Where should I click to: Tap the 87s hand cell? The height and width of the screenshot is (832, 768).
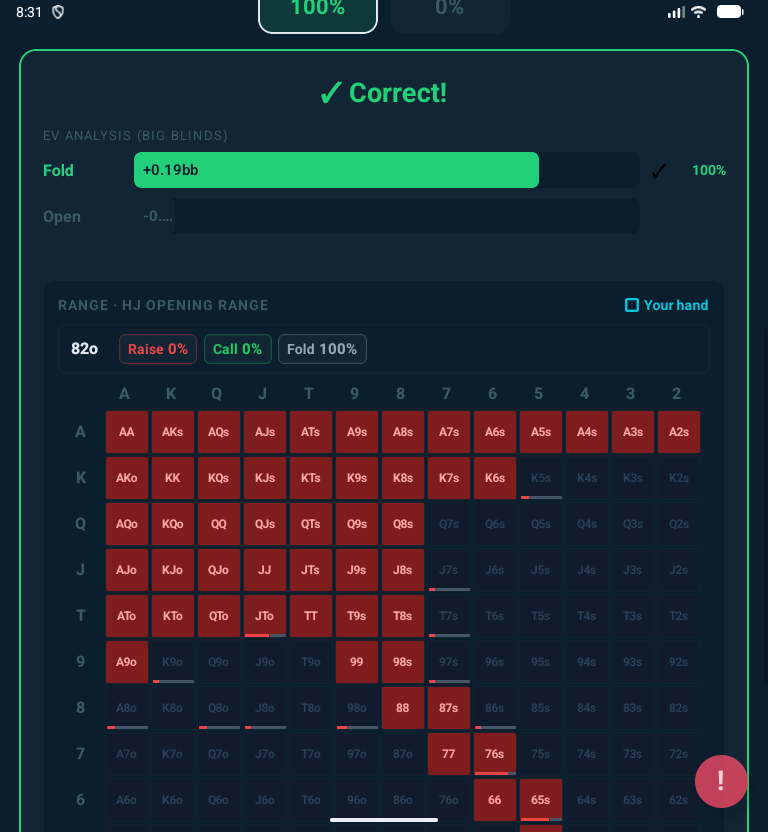coord(449,708)
